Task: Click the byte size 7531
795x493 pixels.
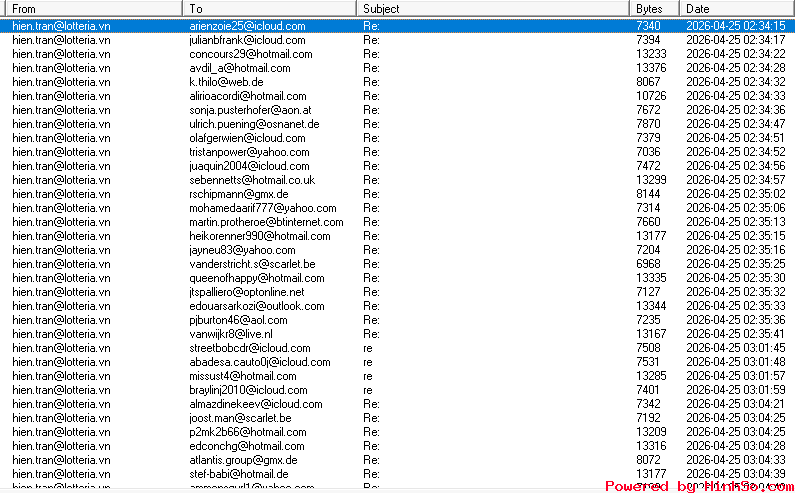Action: tap(648, 362)
